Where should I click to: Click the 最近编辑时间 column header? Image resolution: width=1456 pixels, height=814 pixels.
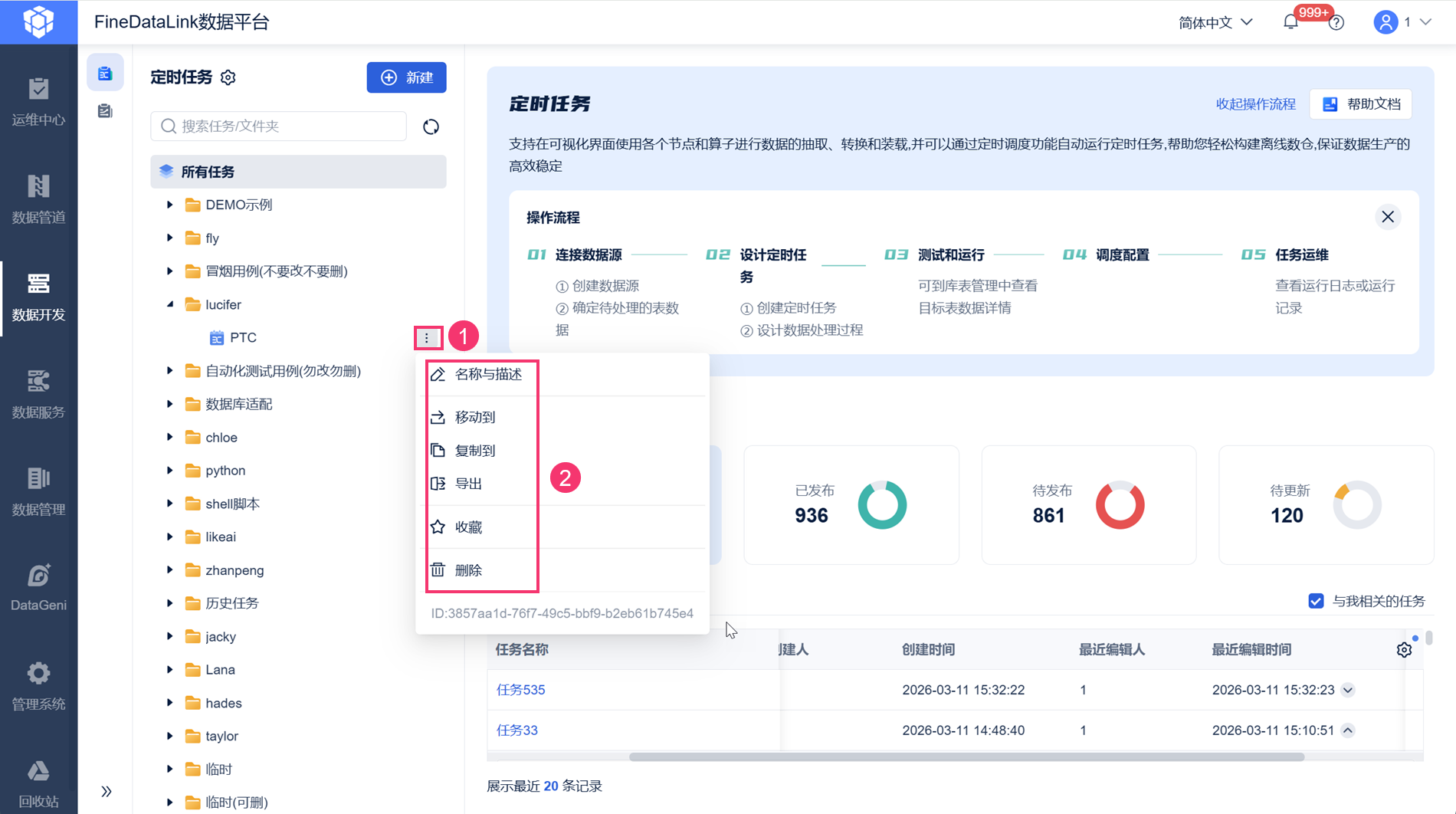point(1251,650)
